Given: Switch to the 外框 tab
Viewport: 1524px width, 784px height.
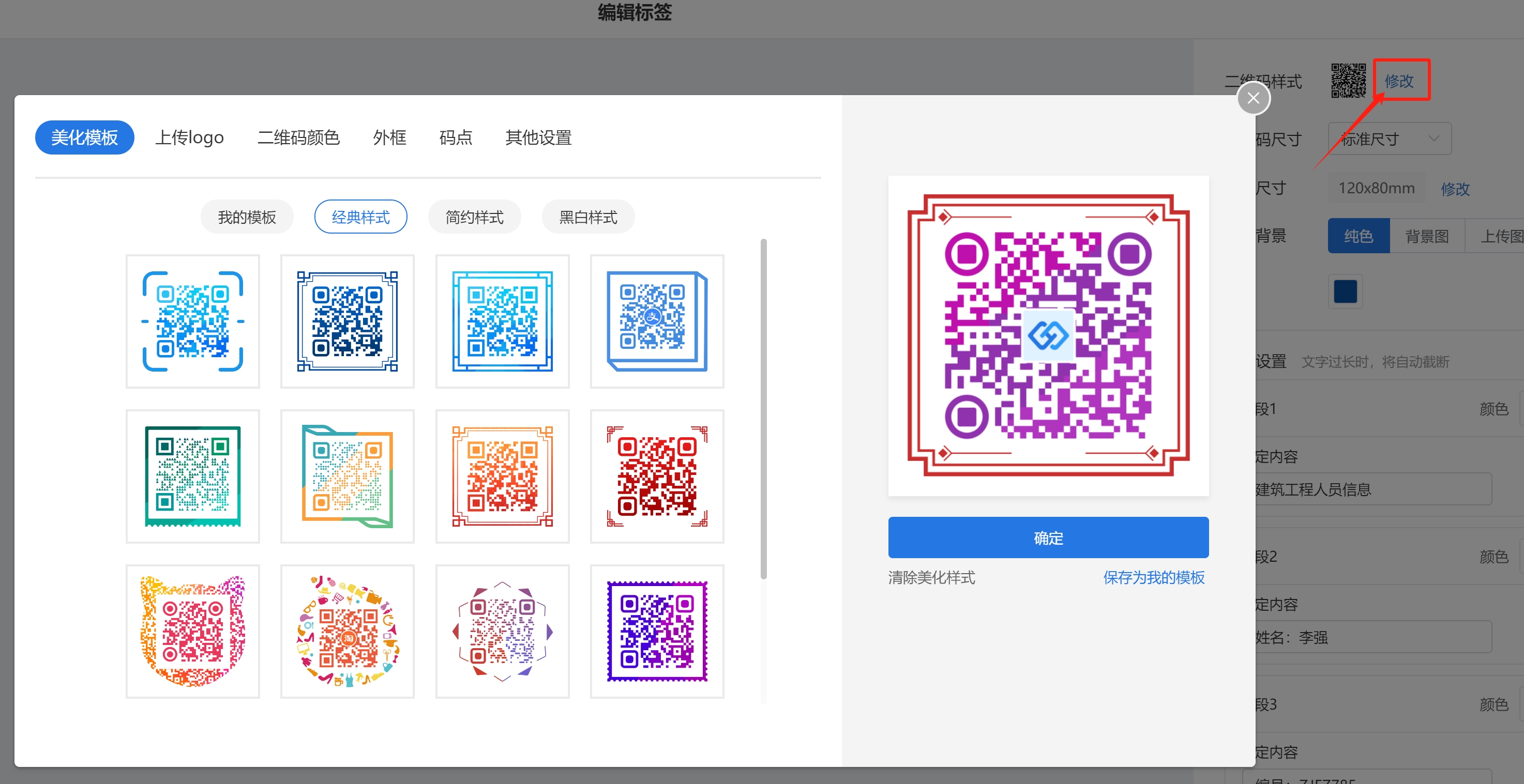Looking at the screenshot, I should pos(389,138).
